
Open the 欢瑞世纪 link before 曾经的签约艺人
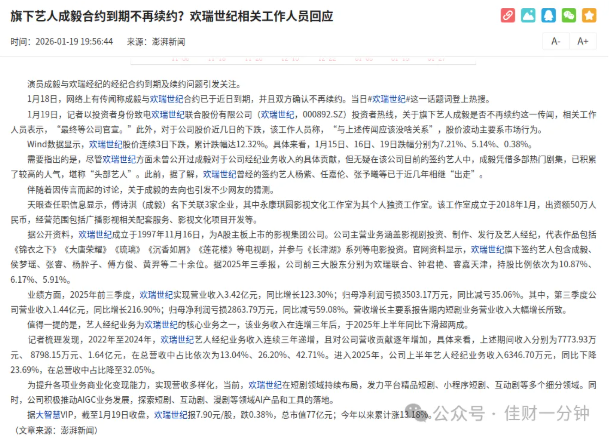(220, 174)
